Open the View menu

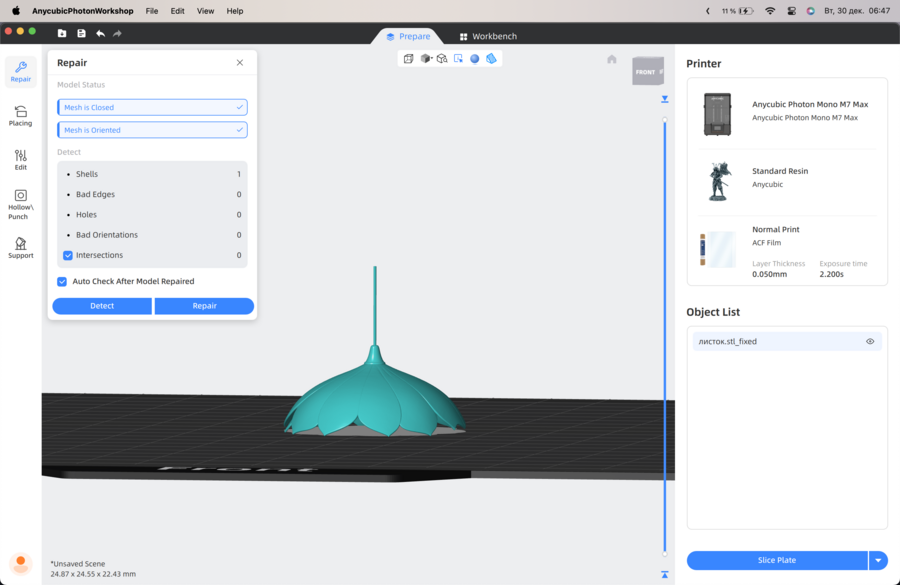tap(205, 11)
